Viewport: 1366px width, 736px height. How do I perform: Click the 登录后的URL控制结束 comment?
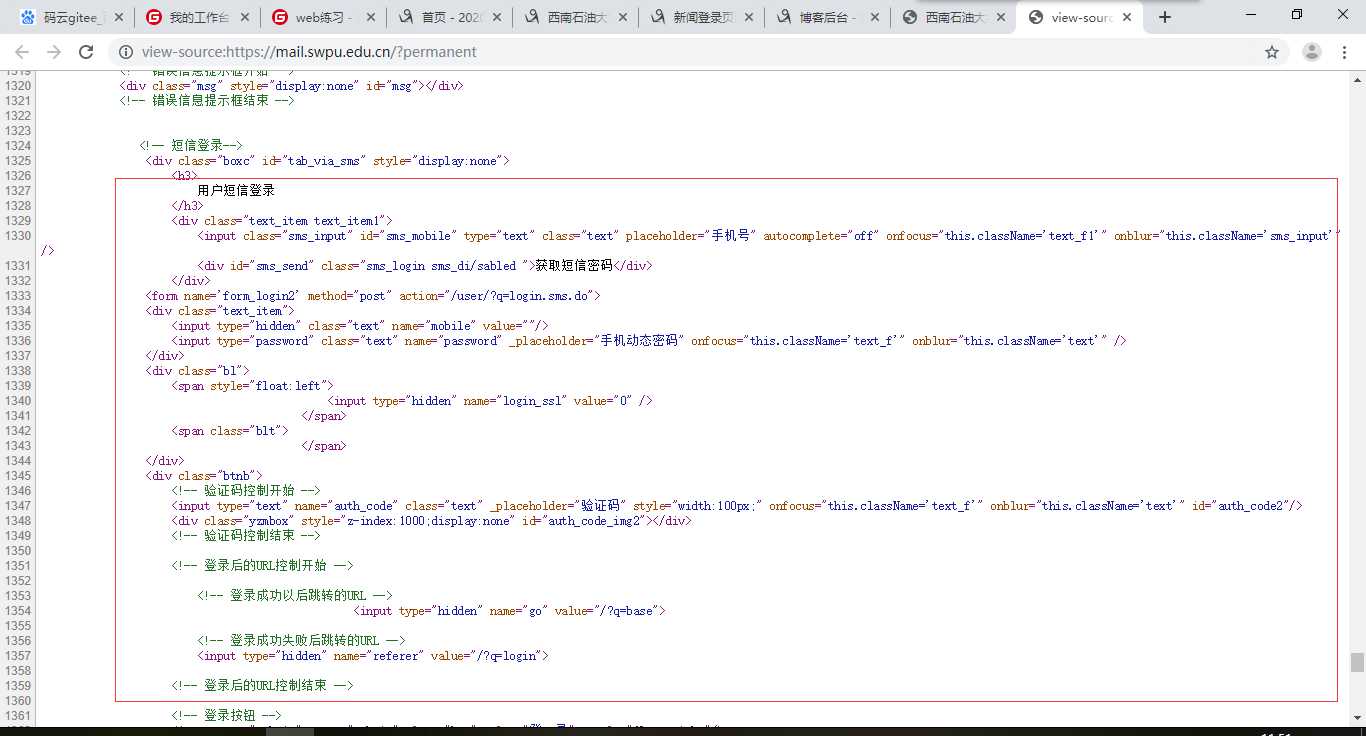click(x=263, y=686)
